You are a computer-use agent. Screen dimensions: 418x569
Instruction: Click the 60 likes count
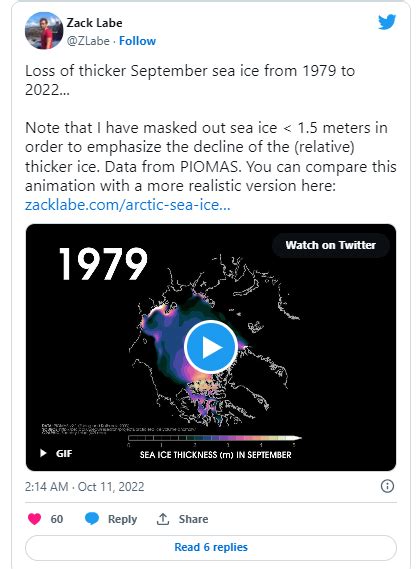pyautogui.click(x=57, y=519)
